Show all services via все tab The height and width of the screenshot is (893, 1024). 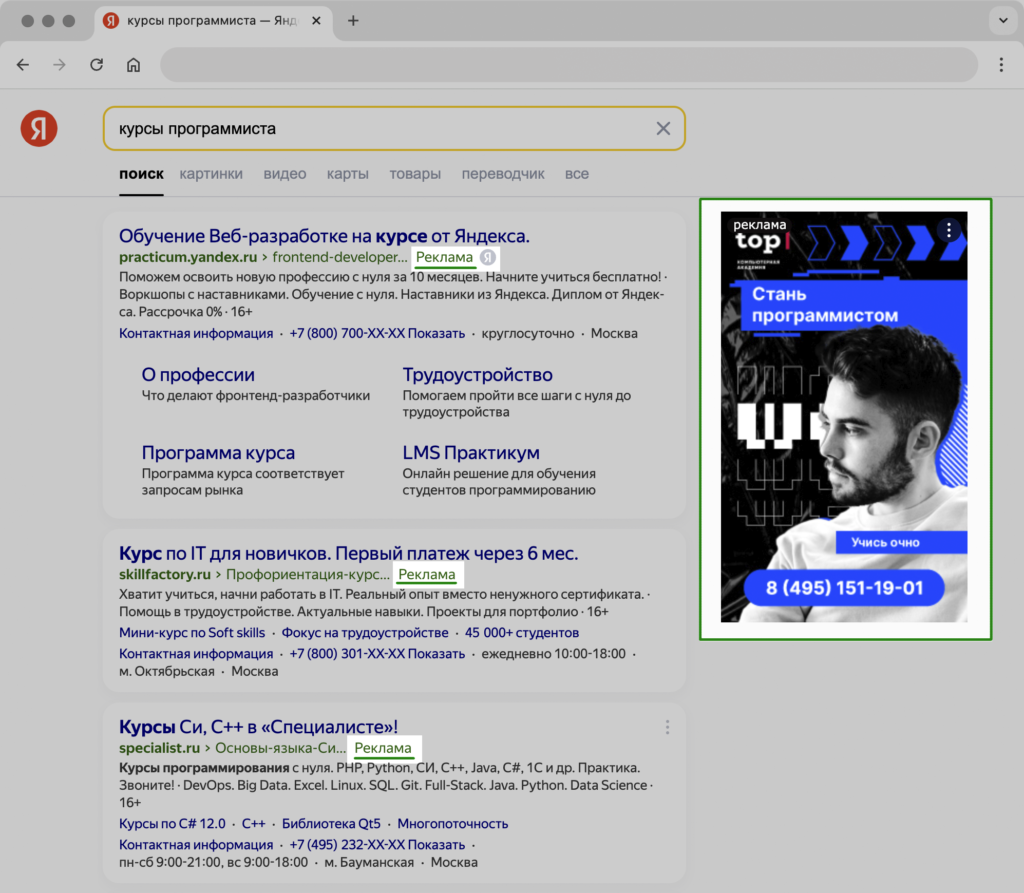pos(577,174)
